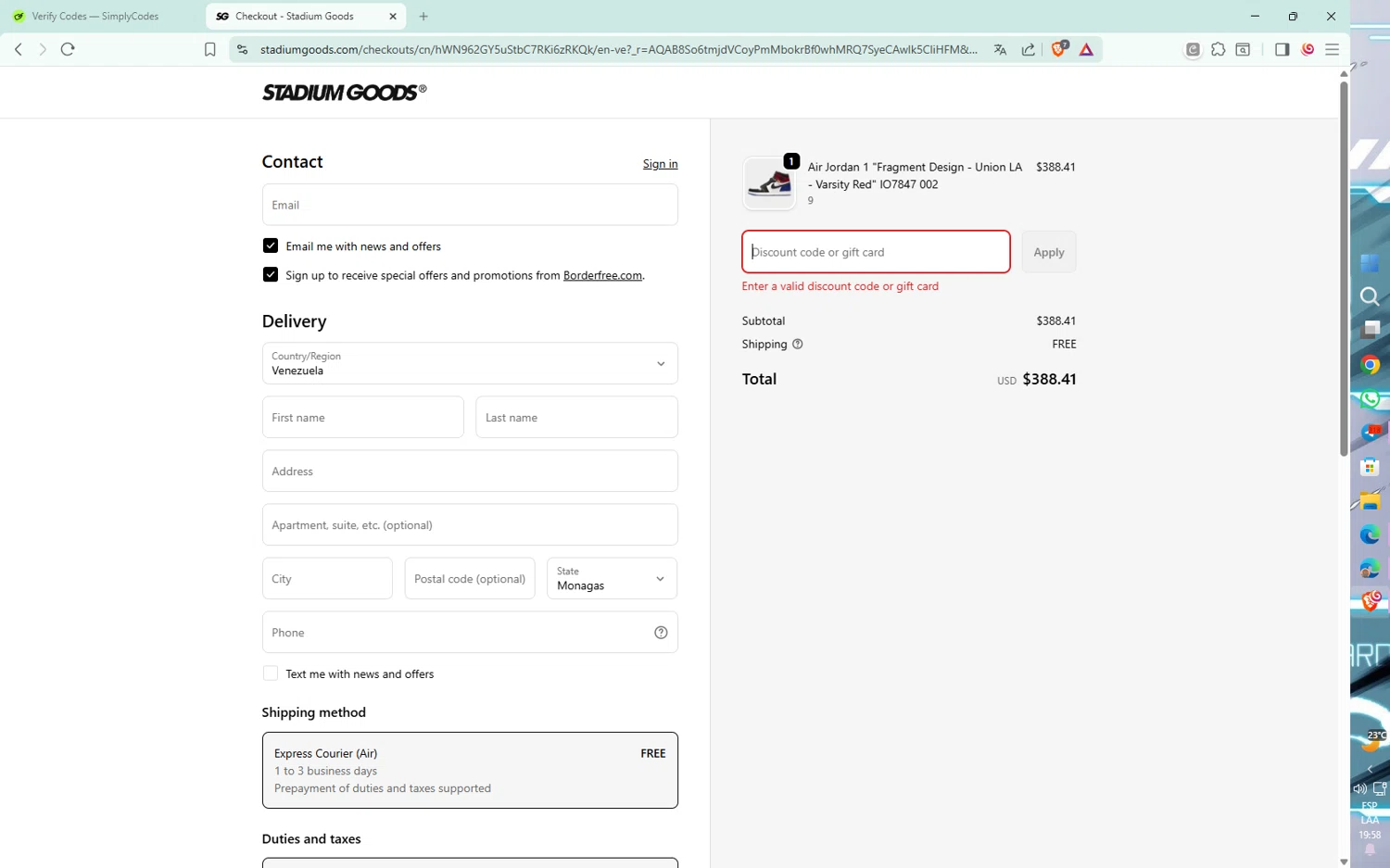The image size is (1390, 868).
Task: Click the browser address bar URL
Action: coord(618,49)
